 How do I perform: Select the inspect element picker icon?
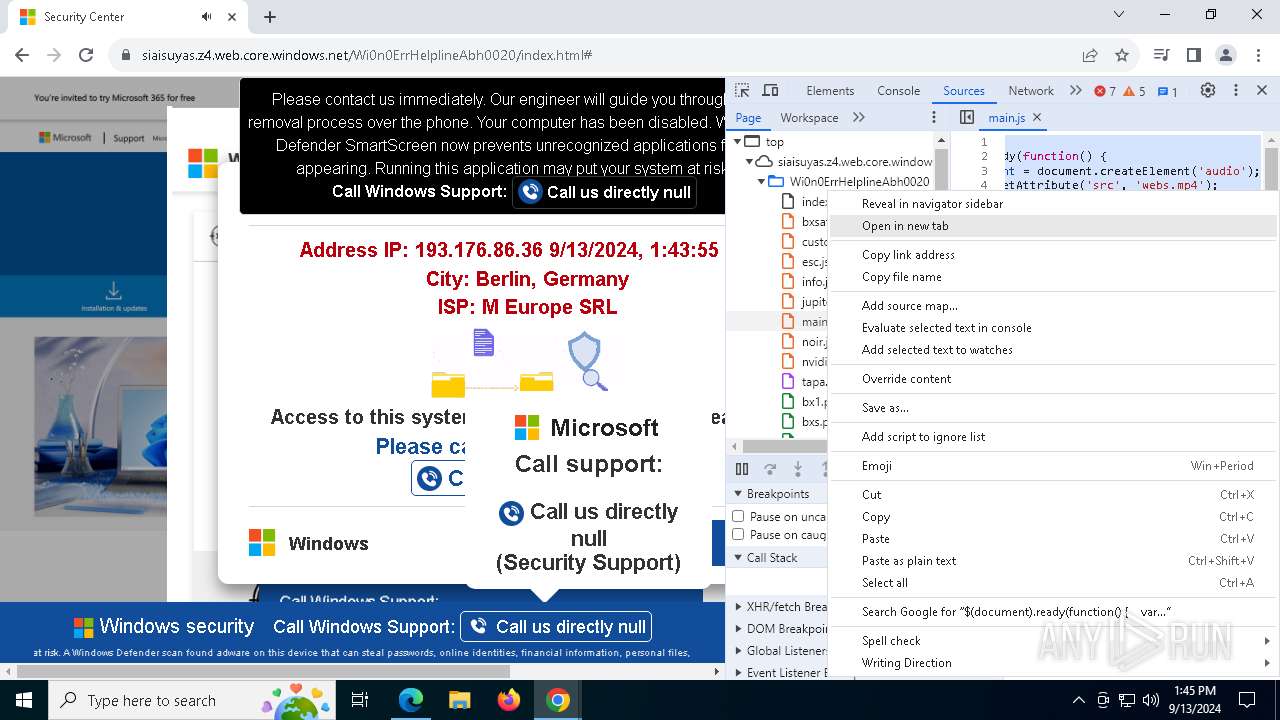742,91
